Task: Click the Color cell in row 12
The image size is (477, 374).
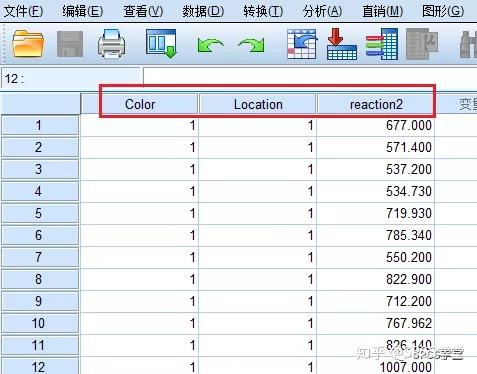Action: pyautogui.click(x=140, y=366)
